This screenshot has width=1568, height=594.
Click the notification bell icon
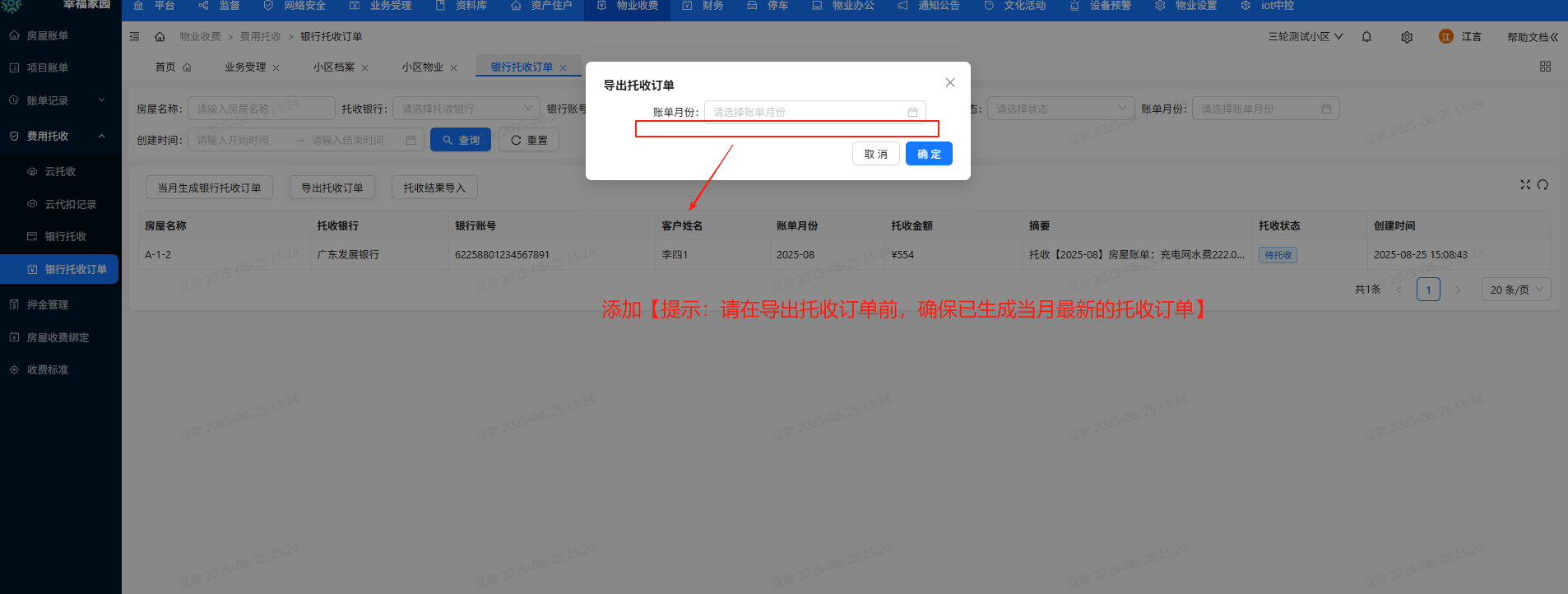pyautogui.click(x=1366, y=37)
